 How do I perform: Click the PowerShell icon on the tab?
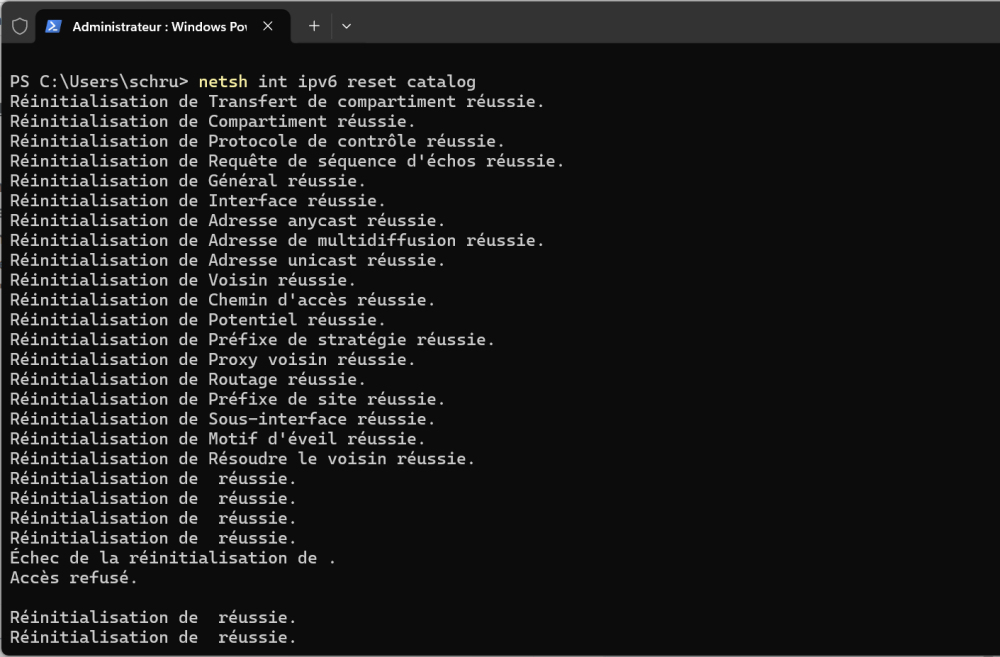click(55, 27)
